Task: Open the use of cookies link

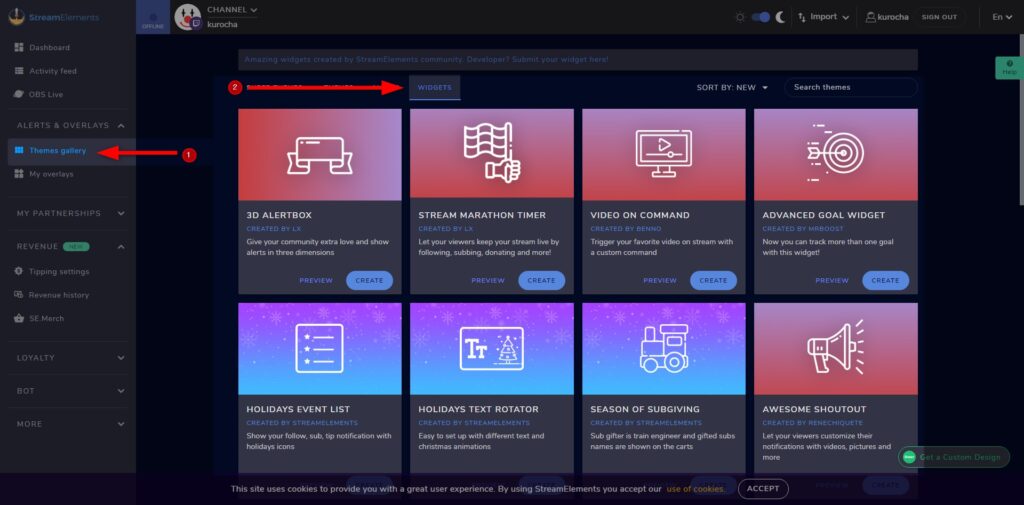Action: point(695,489)
